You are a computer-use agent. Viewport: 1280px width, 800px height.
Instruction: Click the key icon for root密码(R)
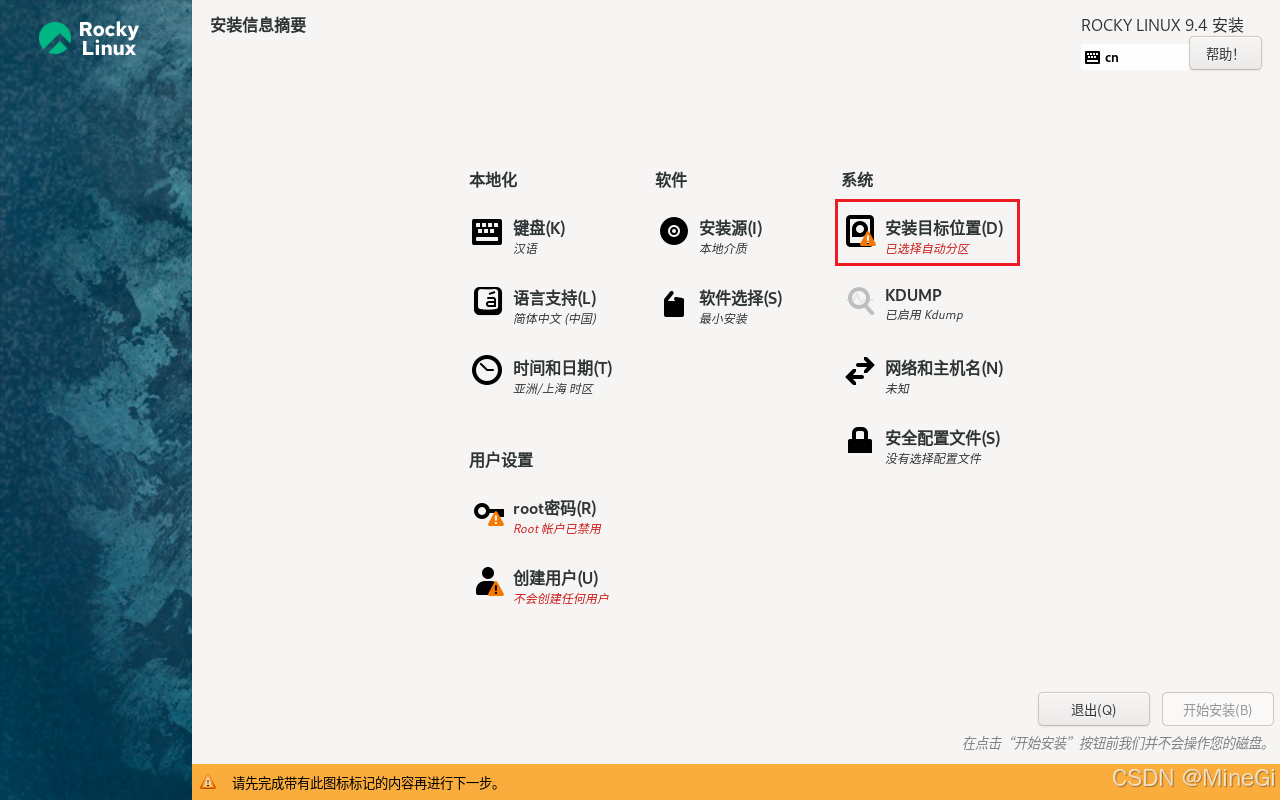click(x=488, y=513)
